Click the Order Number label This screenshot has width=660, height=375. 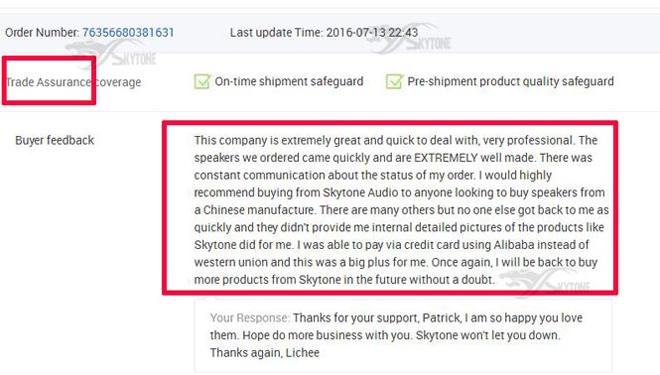(x=42, y=32)
